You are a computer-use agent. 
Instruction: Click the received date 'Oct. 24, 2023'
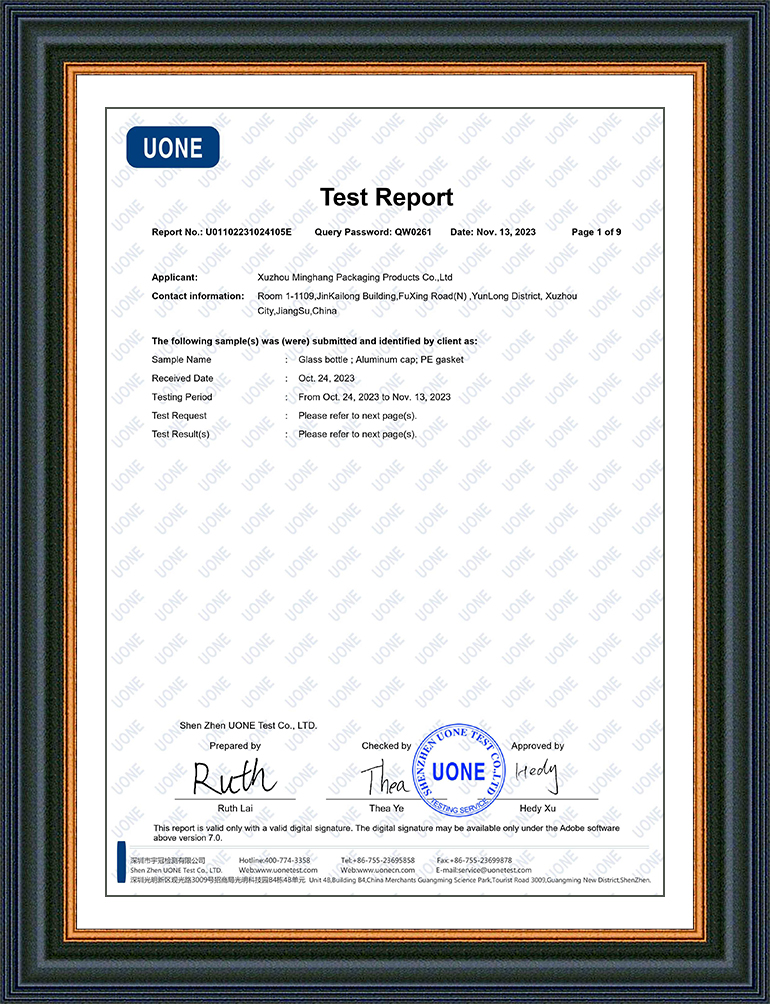(326, 378)
